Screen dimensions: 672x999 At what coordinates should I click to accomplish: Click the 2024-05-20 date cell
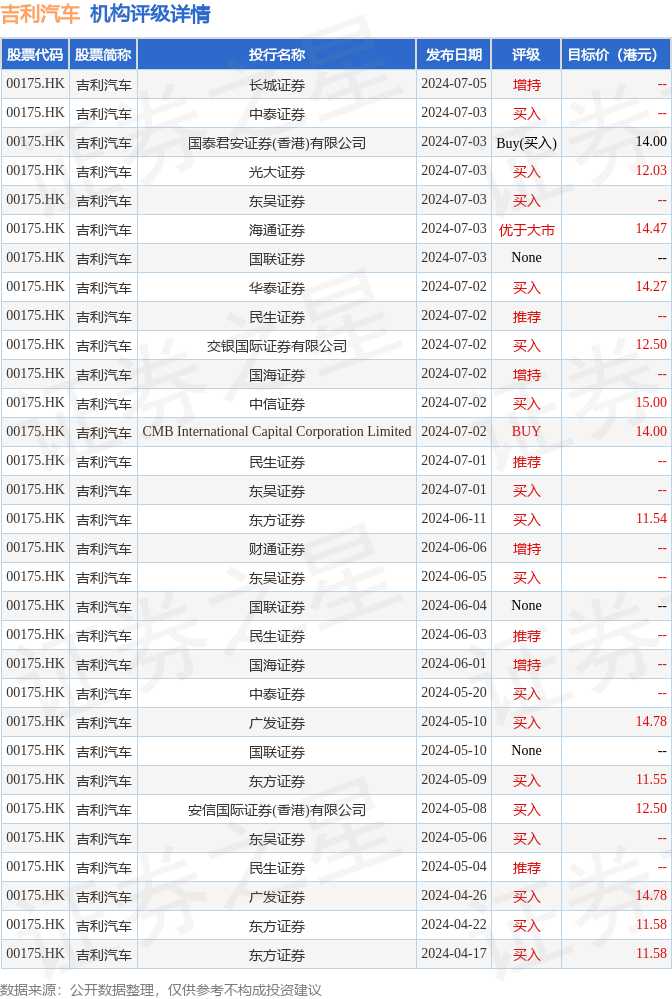coord(454,693)
